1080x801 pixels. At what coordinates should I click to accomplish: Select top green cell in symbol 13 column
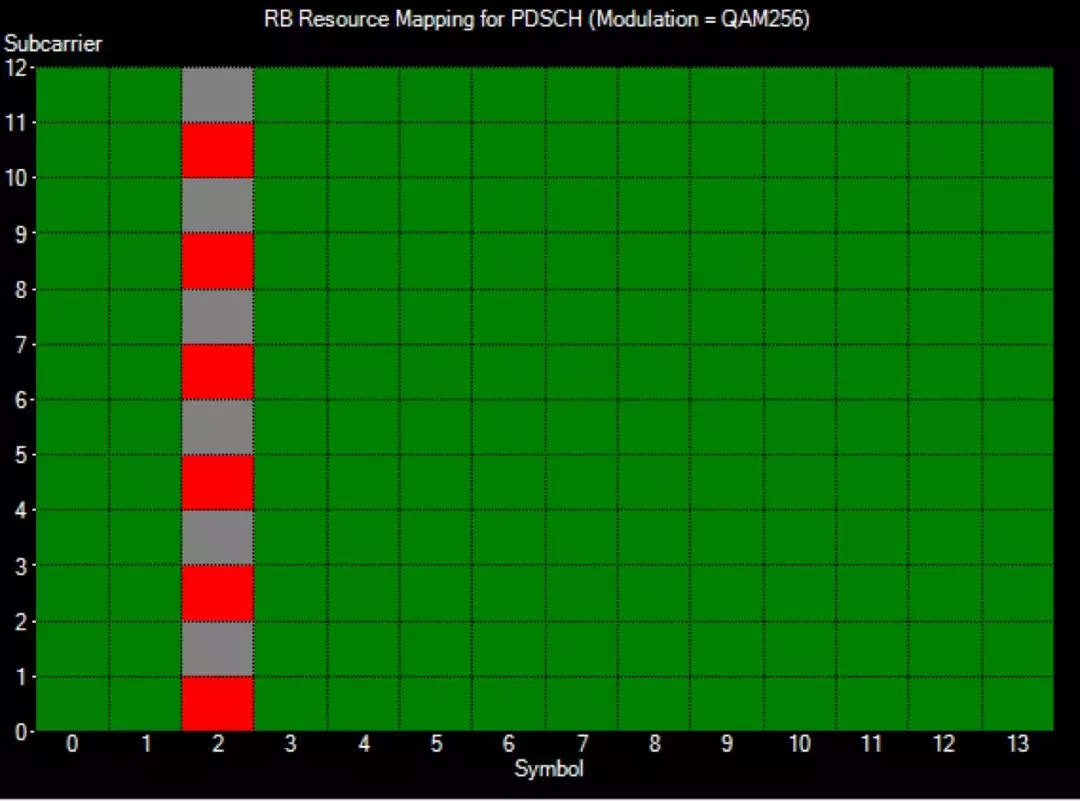tap(1018, 95)
